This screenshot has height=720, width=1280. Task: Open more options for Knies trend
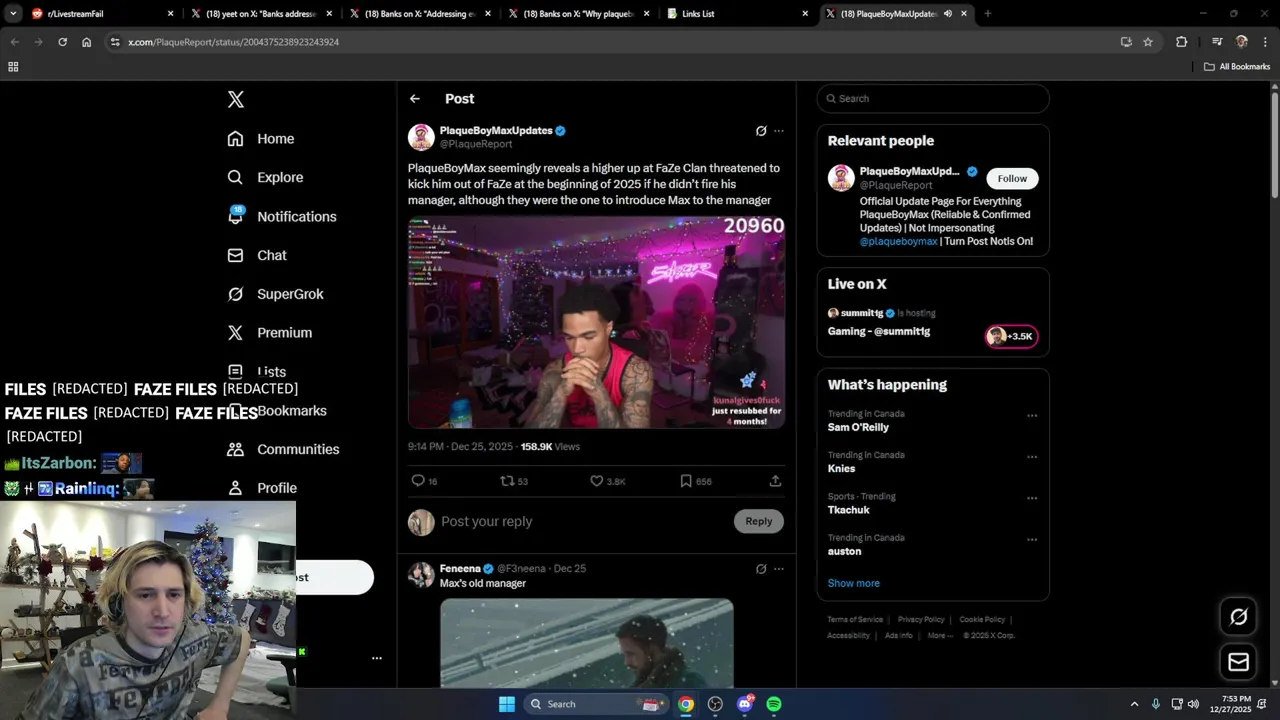coord(1032,457)
